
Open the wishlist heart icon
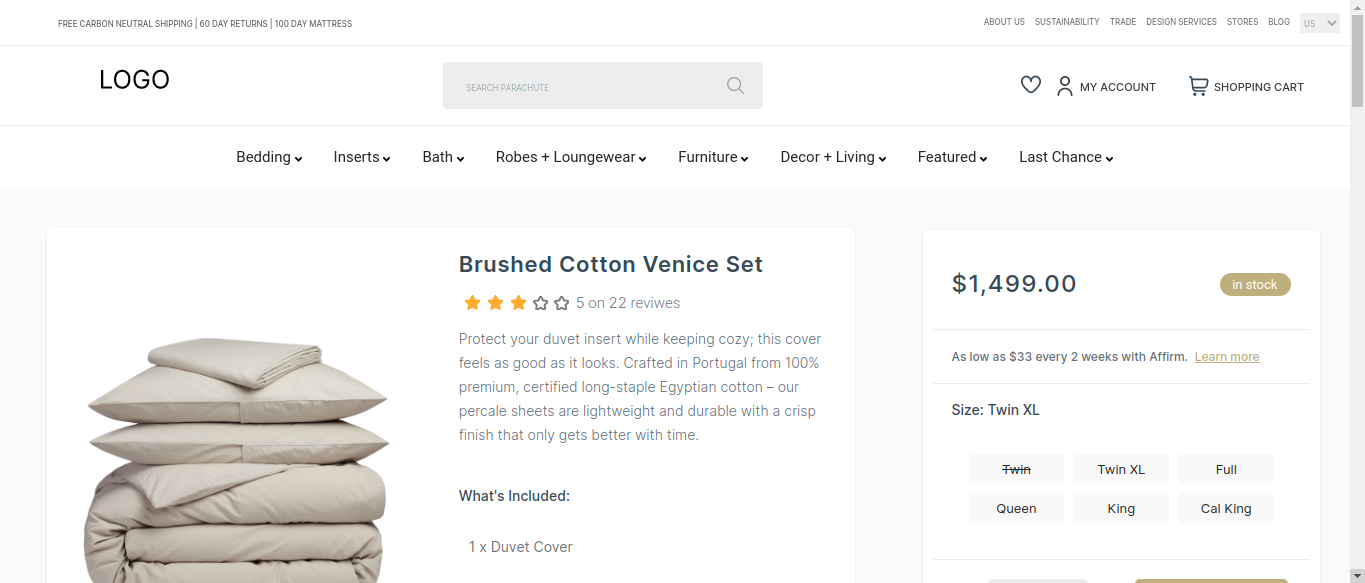point(1031,86)
